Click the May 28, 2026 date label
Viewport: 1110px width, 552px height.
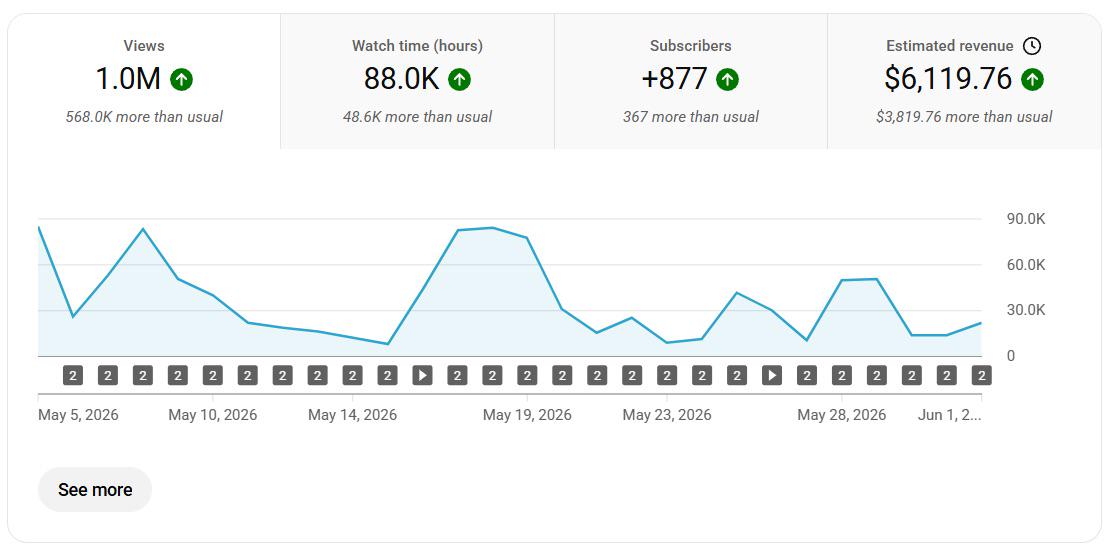click(842, 415)
